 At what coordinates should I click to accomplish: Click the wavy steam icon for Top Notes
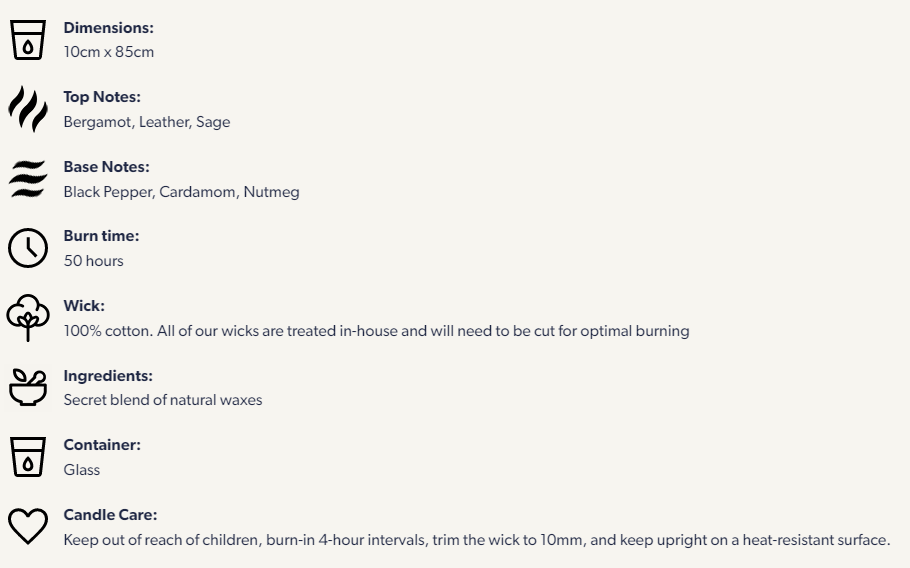click(28, 109)
